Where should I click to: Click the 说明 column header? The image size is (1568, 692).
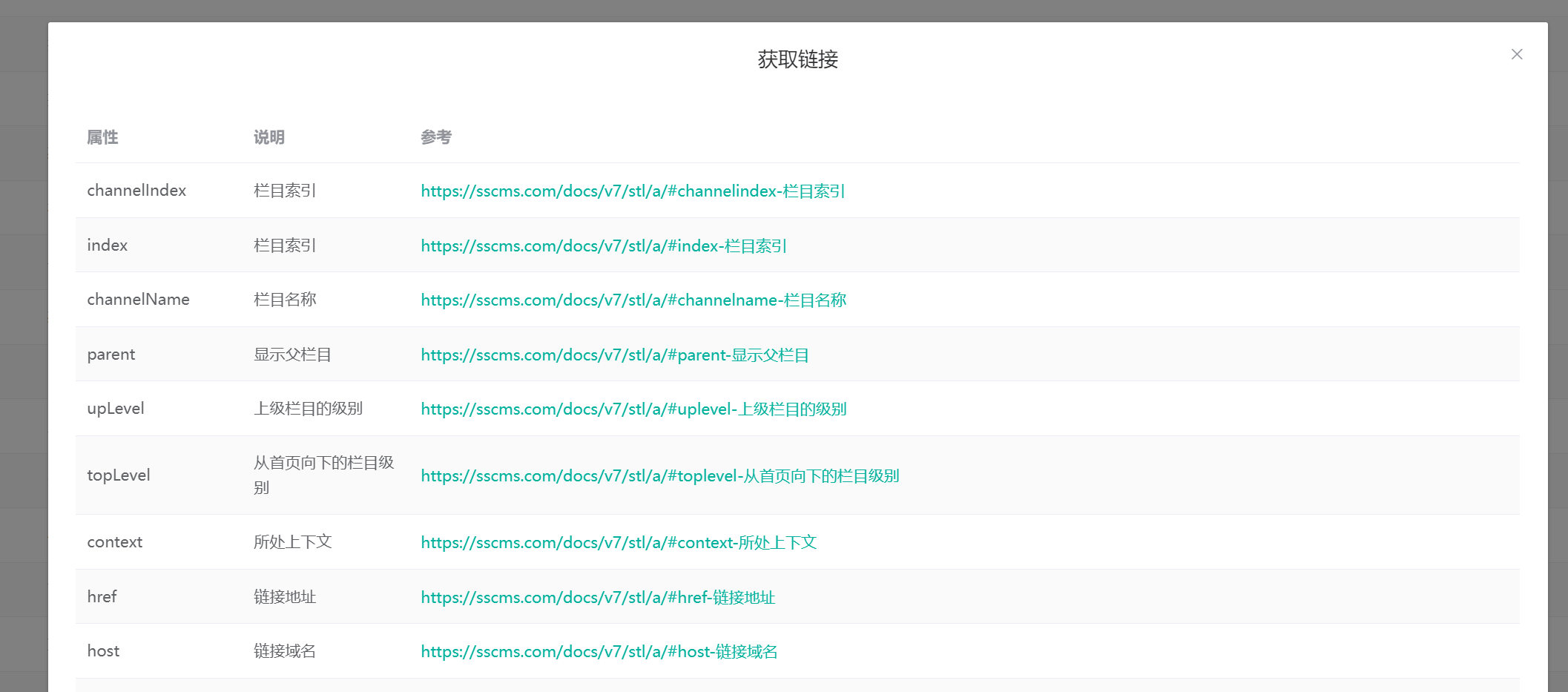(x=269, y=137)
